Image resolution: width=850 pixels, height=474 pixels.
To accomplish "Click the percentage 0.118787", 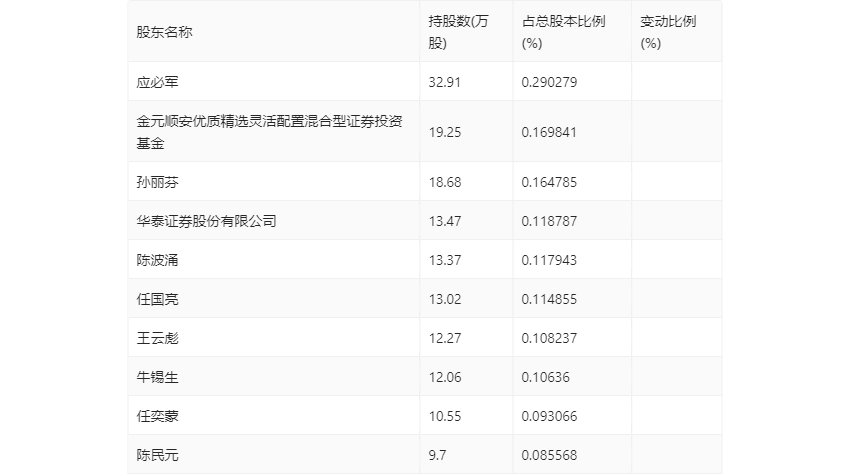I will click(x=549, y=221).
